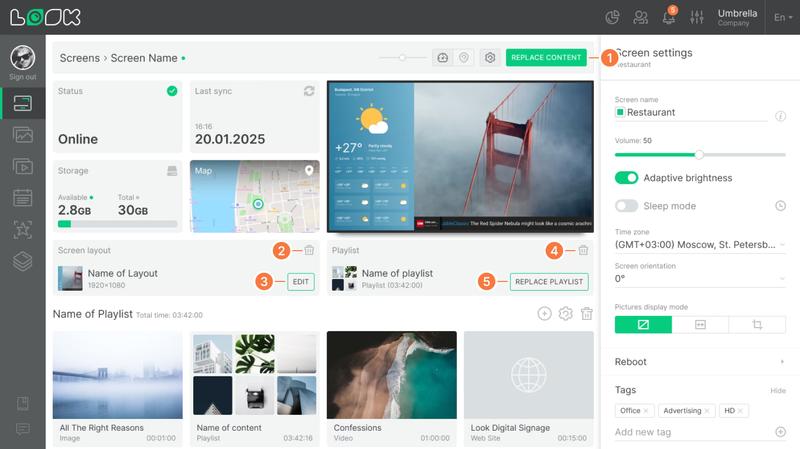Click the green Status checkmark icon

coord(172,91)
